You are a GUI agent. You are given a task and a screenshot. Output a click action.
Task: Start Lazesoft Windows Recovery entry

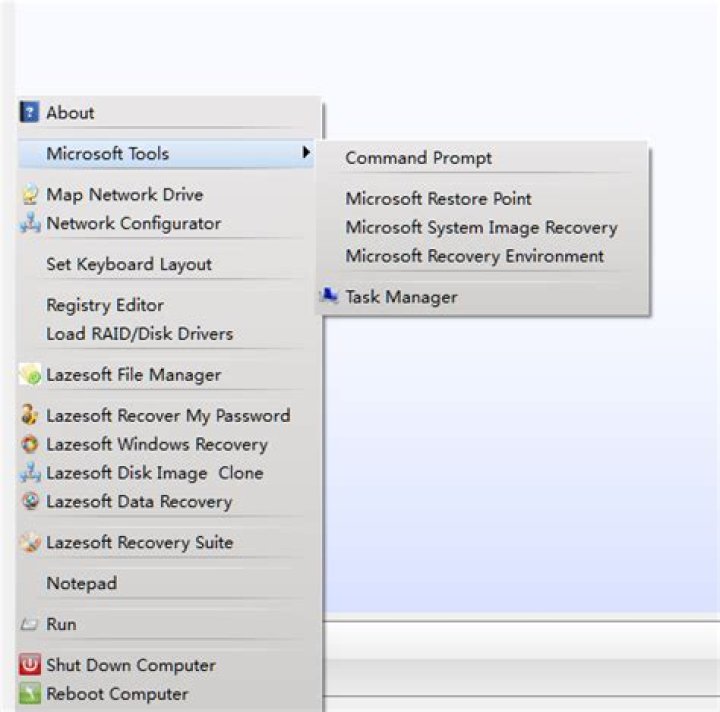tap(169, 444)
